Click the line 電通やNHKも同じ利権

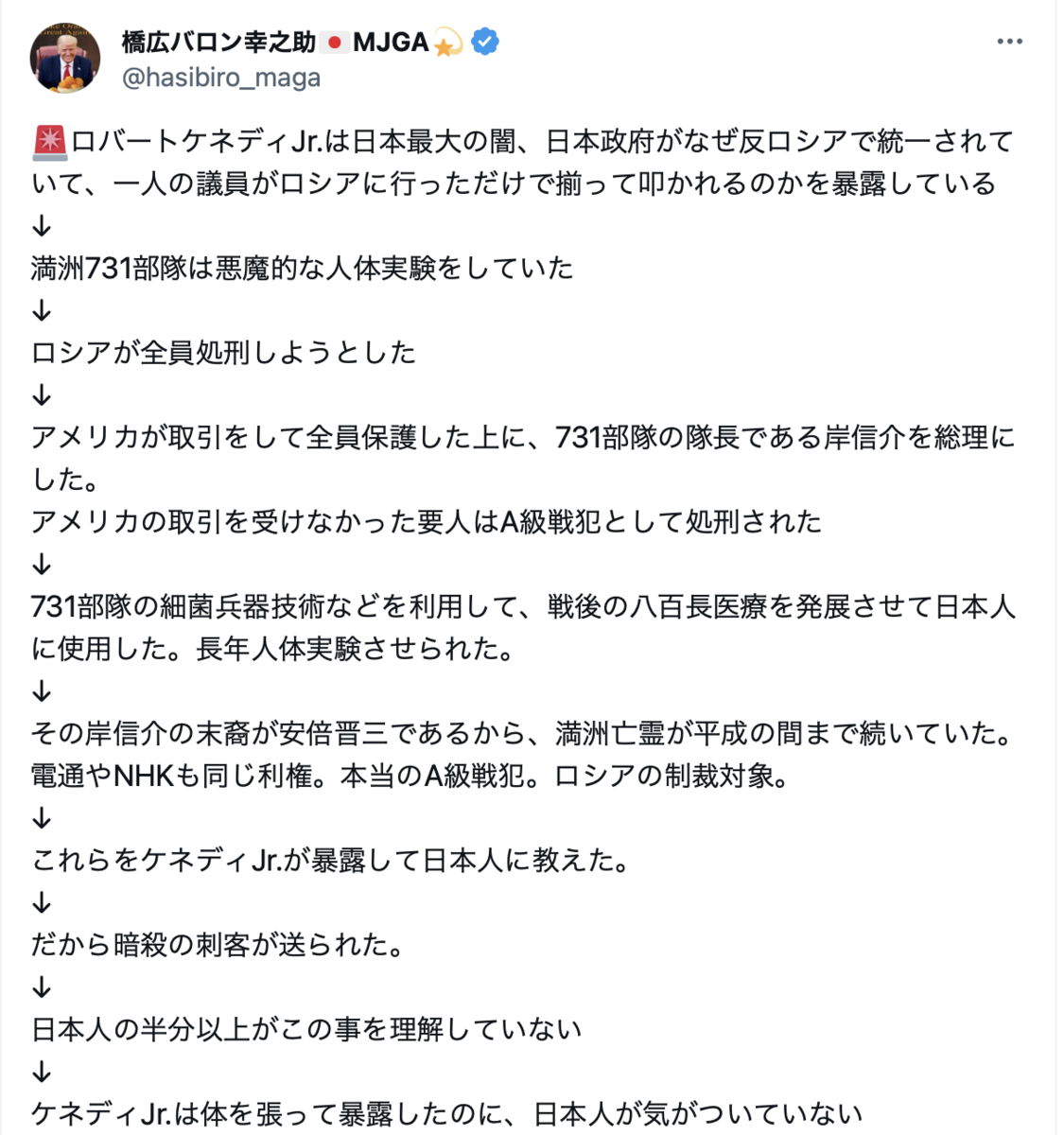point(410,776)
